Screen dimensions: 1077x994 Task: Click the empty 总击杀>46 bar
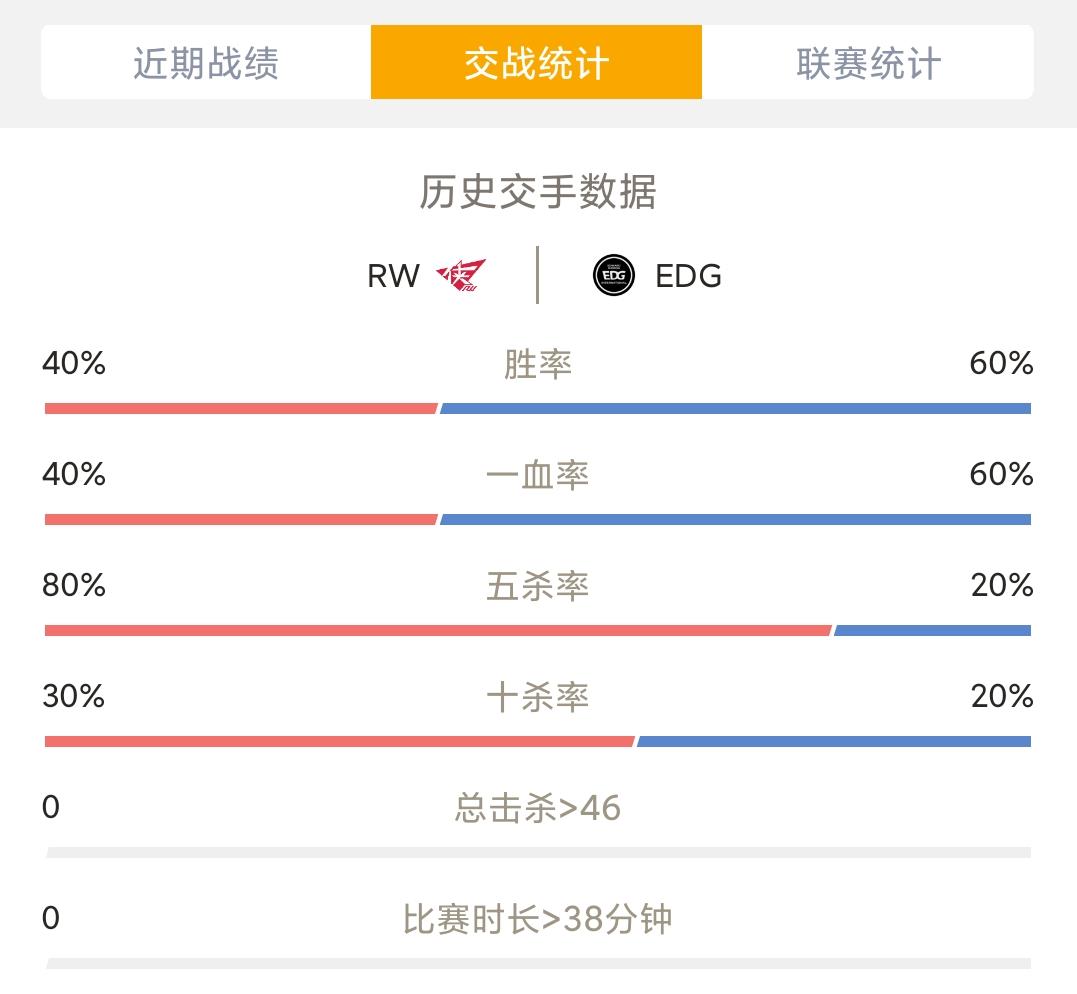click(x=537, y=853)
